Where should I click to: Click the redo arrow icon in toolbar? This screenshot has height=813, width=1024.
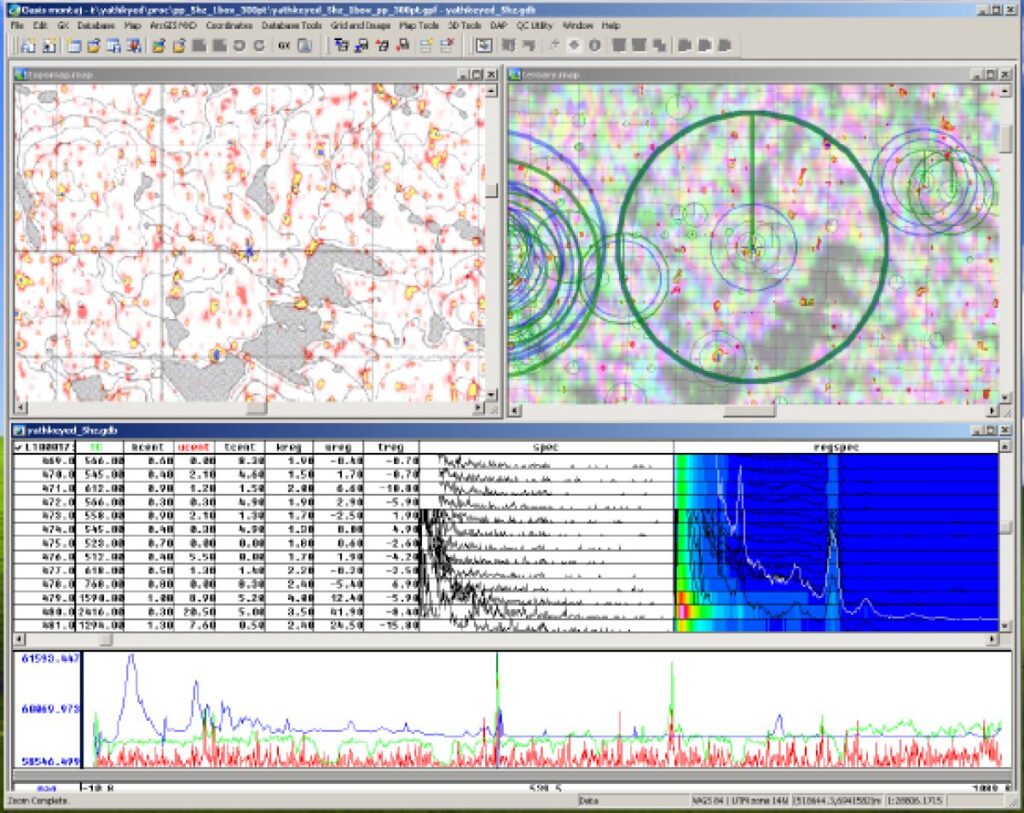click(x=259, y=46)
